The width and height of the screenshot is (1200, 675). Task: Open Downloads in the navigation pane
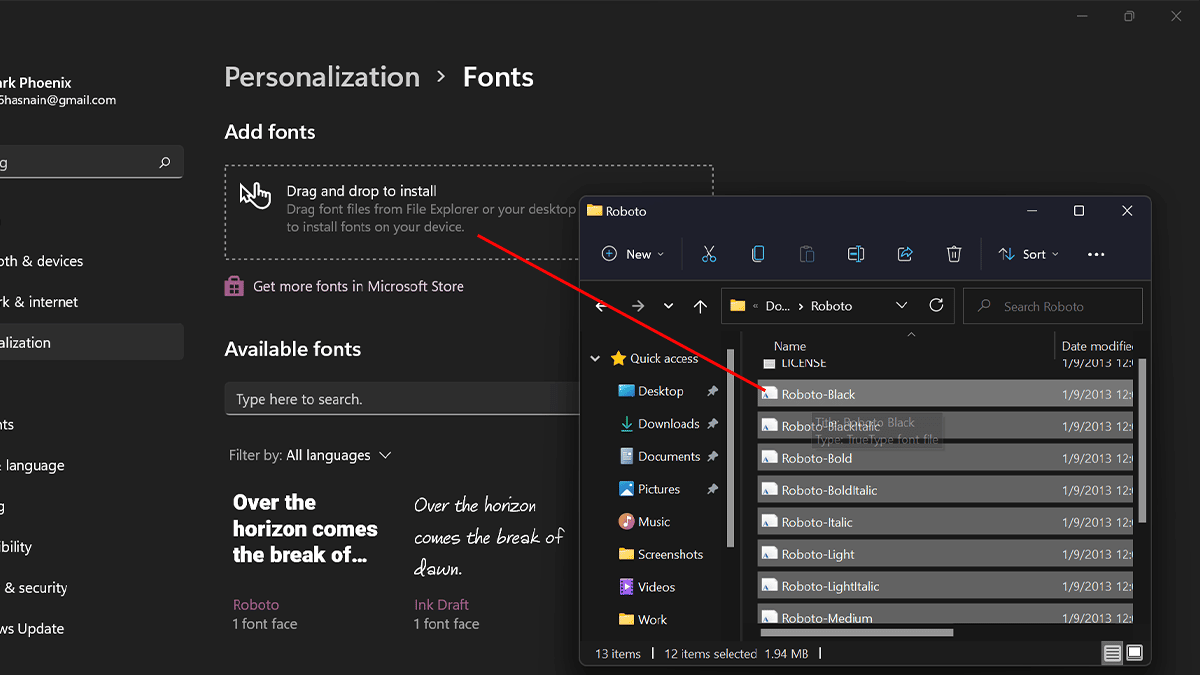coord(668,424)
